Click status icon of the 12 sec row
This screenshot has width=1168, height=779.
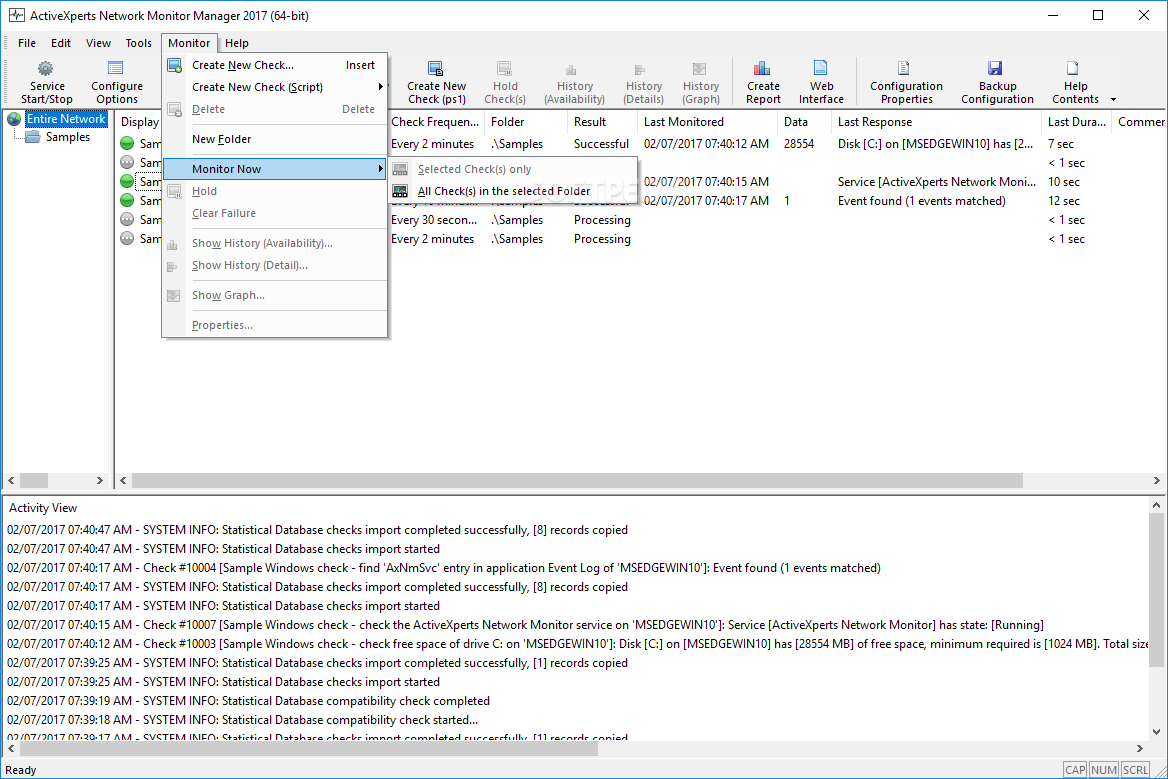point(127,200)
